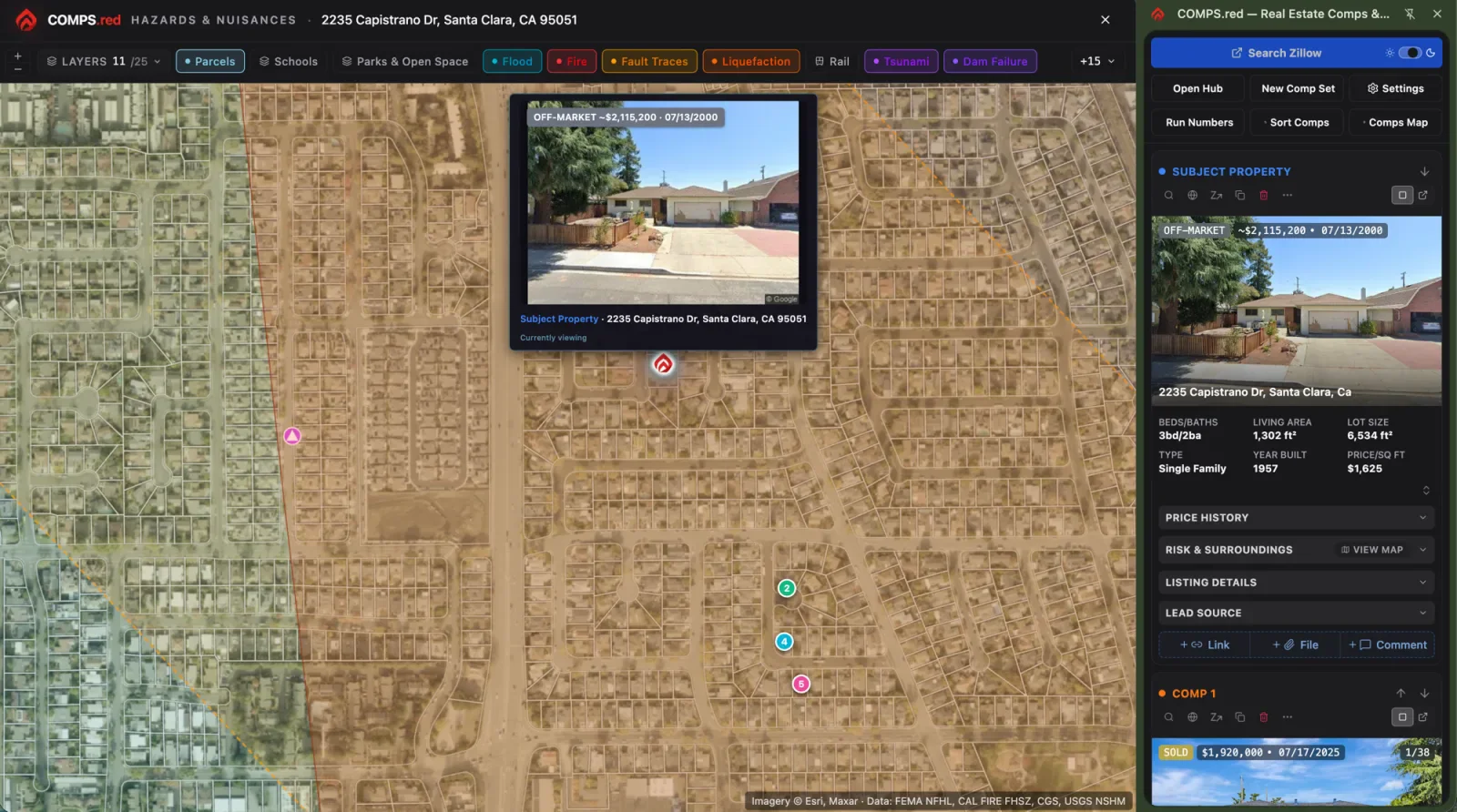Click the Run Numbers button

point(1198,122)
